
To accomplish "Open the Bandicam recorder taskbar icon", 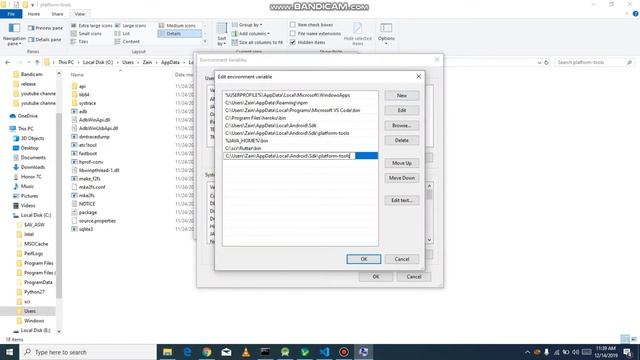I will coord(344,352).
